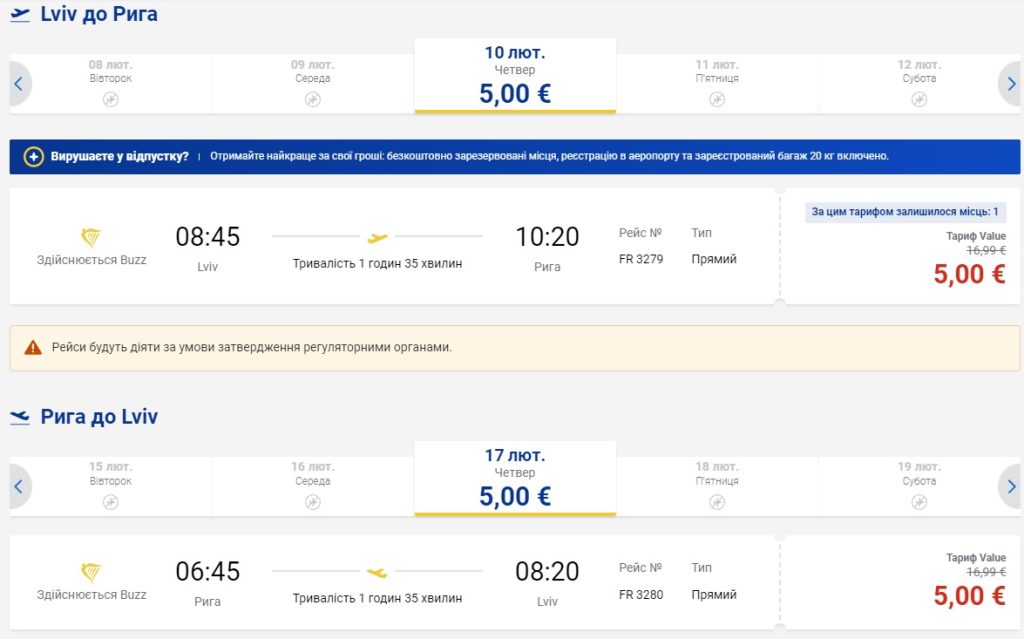
Task: Click the no-flight icon under 19 лют.
Action: (918, 502)
